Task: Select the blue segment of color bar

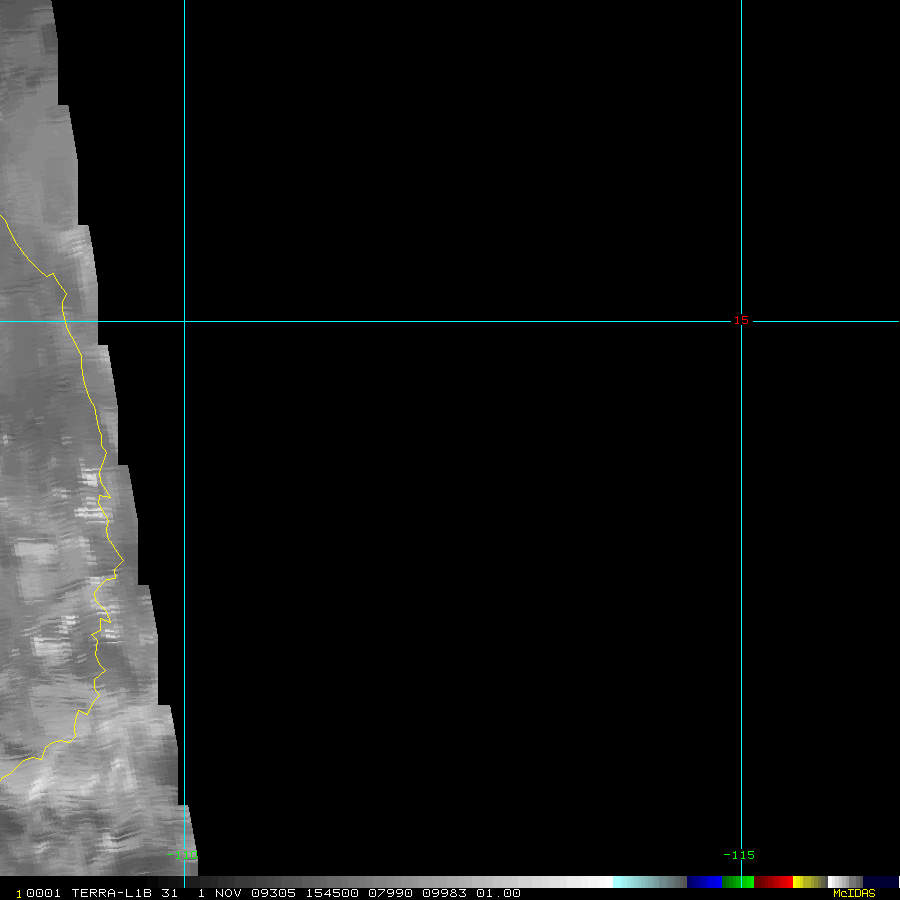Action: (x=704, y=882)
